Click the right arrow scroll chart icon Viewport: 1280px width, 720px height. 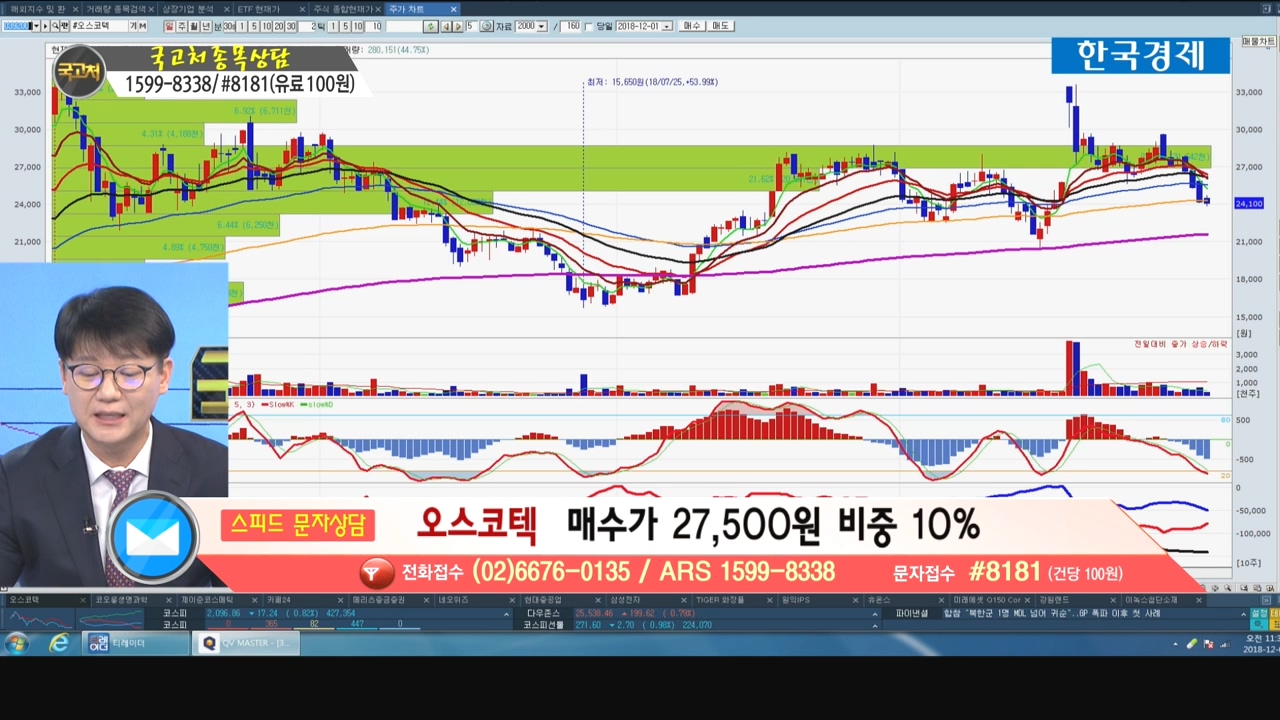pyautogui.click(x=458, y=26)
